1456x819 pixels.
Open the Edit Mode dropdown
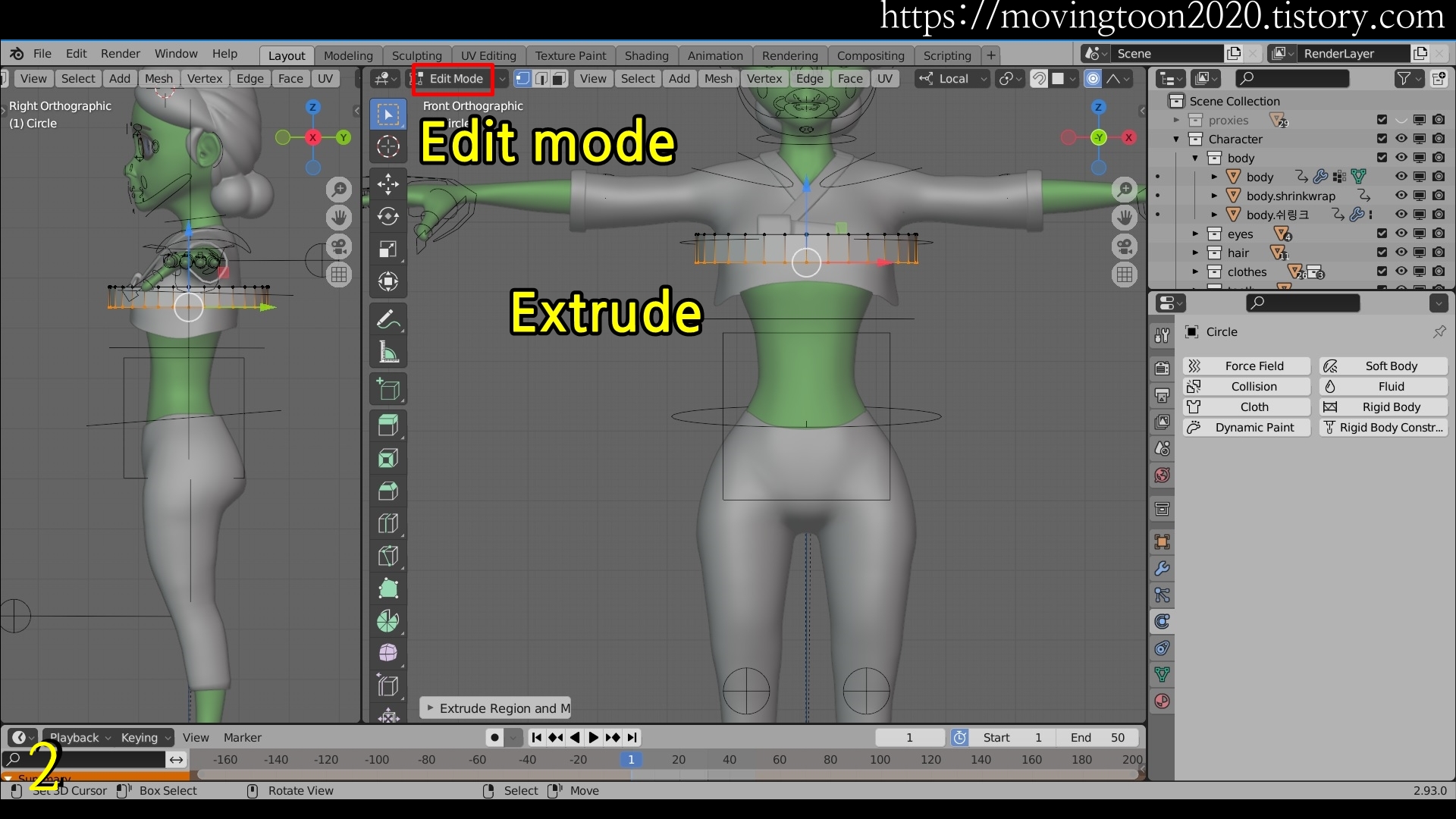click(460, 78)
